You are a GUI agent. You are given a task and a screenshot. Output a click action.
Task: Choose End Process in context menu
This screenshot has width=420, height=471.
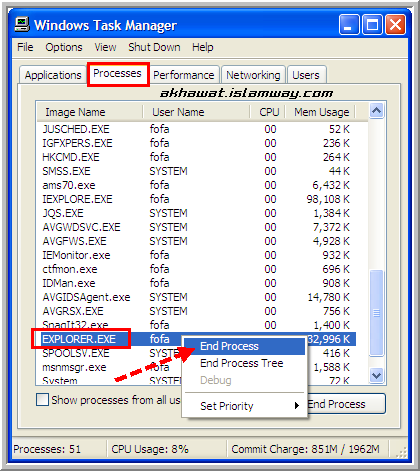pos(244,346)
